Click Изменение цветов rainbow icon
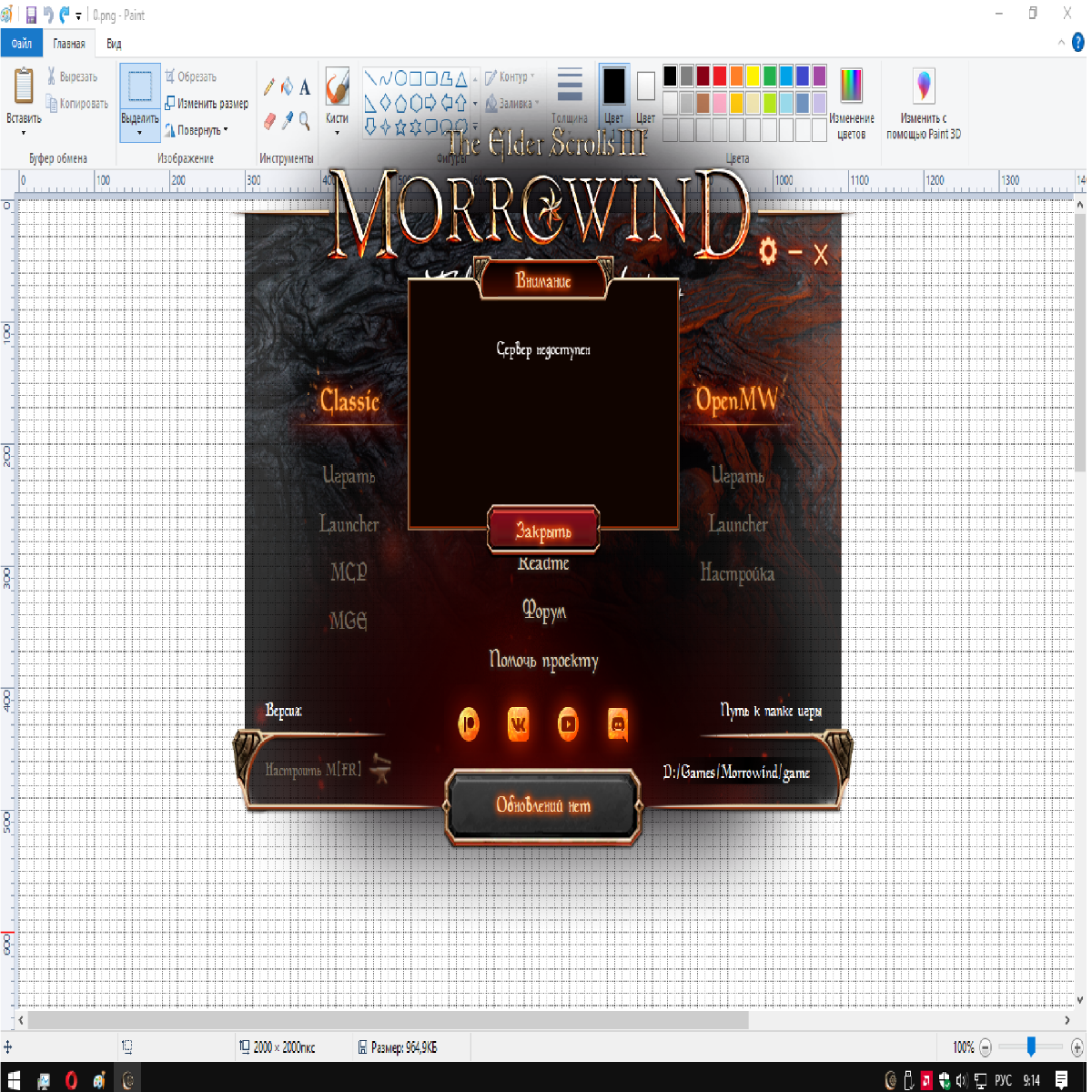 [x=851, y=86]
